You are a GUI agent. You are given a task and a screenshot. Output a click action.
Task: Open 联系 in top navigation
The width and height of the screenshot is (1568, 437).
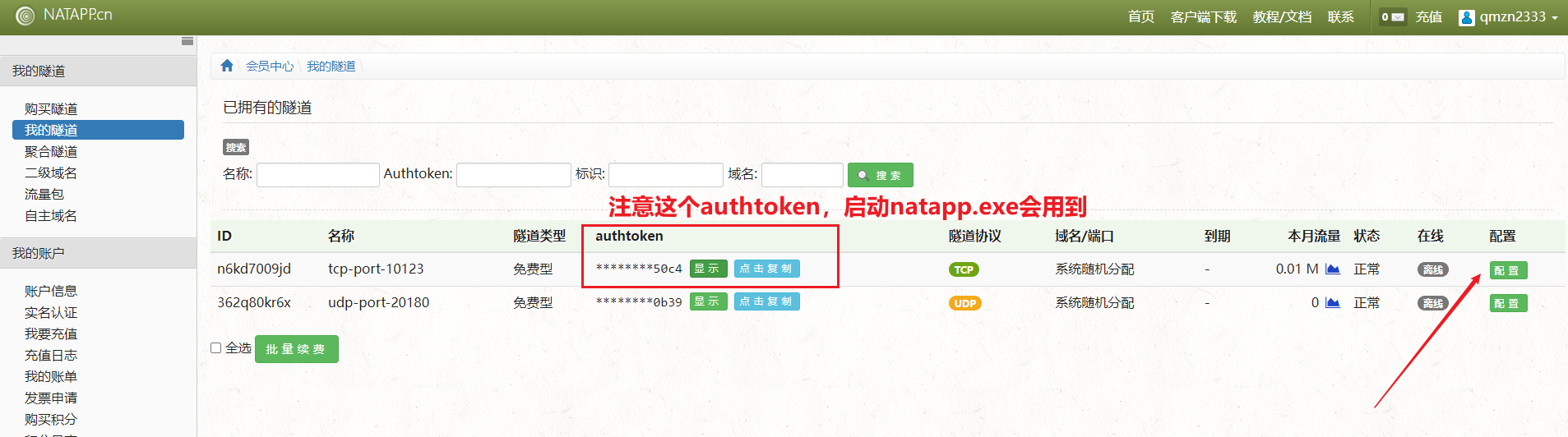point(1340,16)
